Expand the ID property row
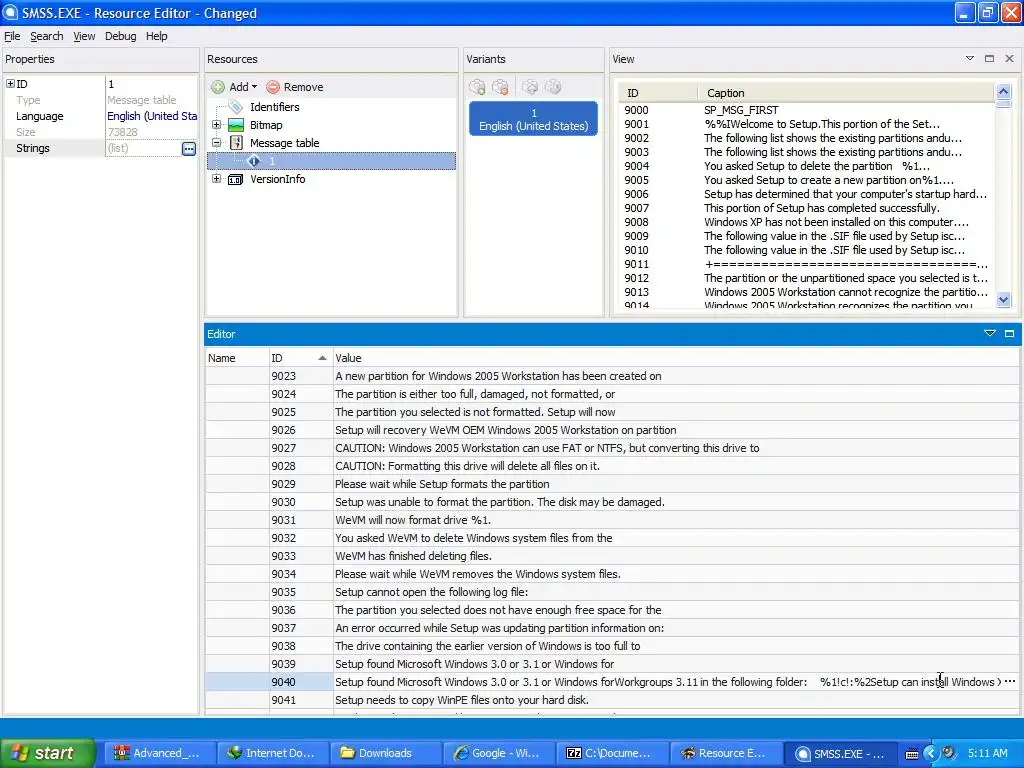 (10, 84)
